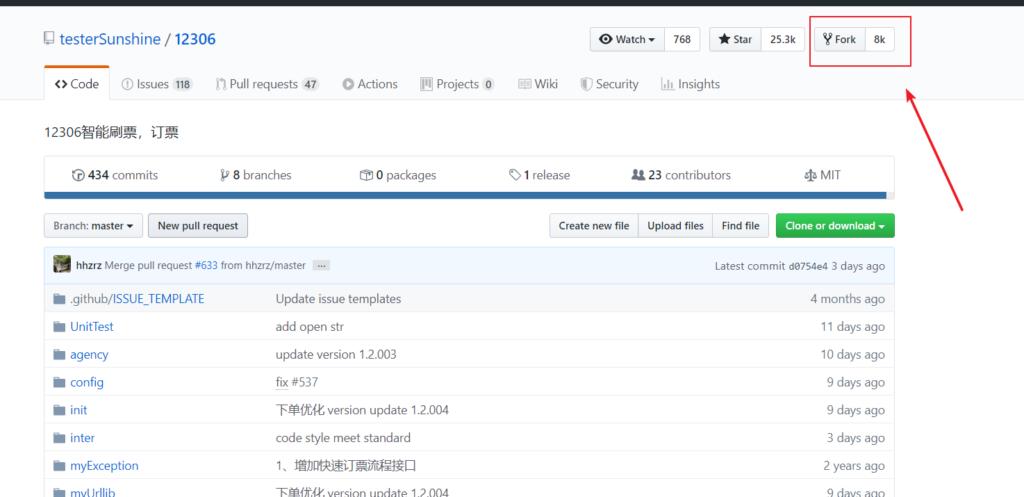Click the init folder icon
The width and height of the screenshot is (1024, 497).
click(x=59, y=410)
